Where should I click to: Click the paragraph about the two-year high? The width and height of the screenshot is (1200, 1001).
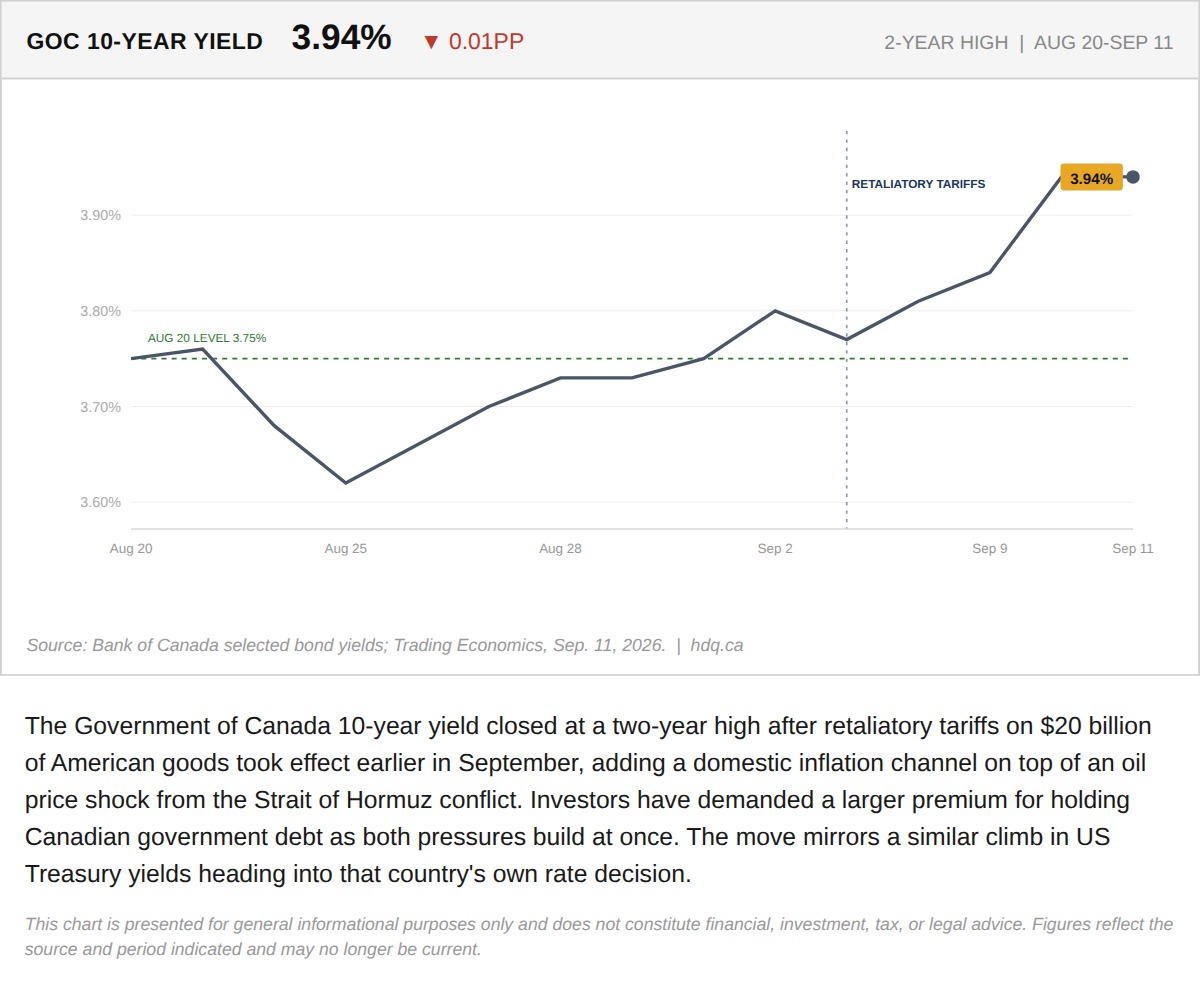[588, 799]
